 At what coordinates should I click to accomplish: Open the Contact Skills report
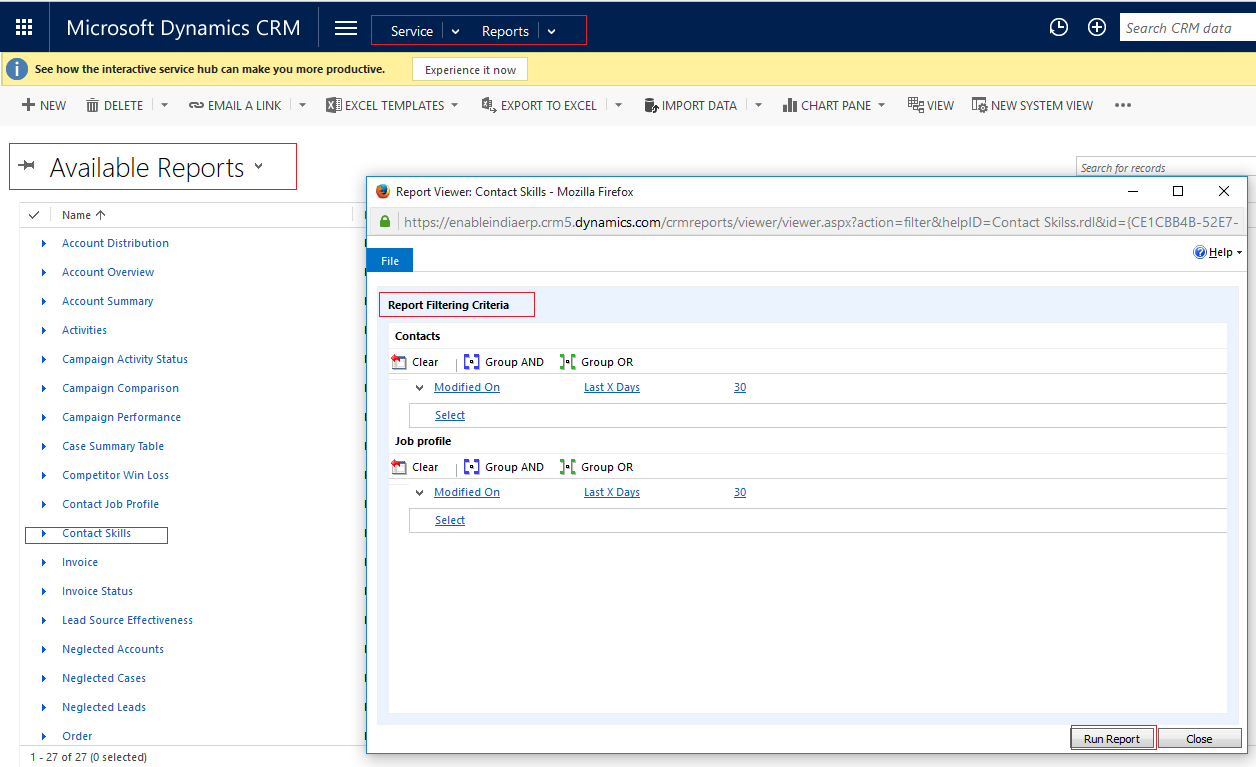tap(96, 533)
